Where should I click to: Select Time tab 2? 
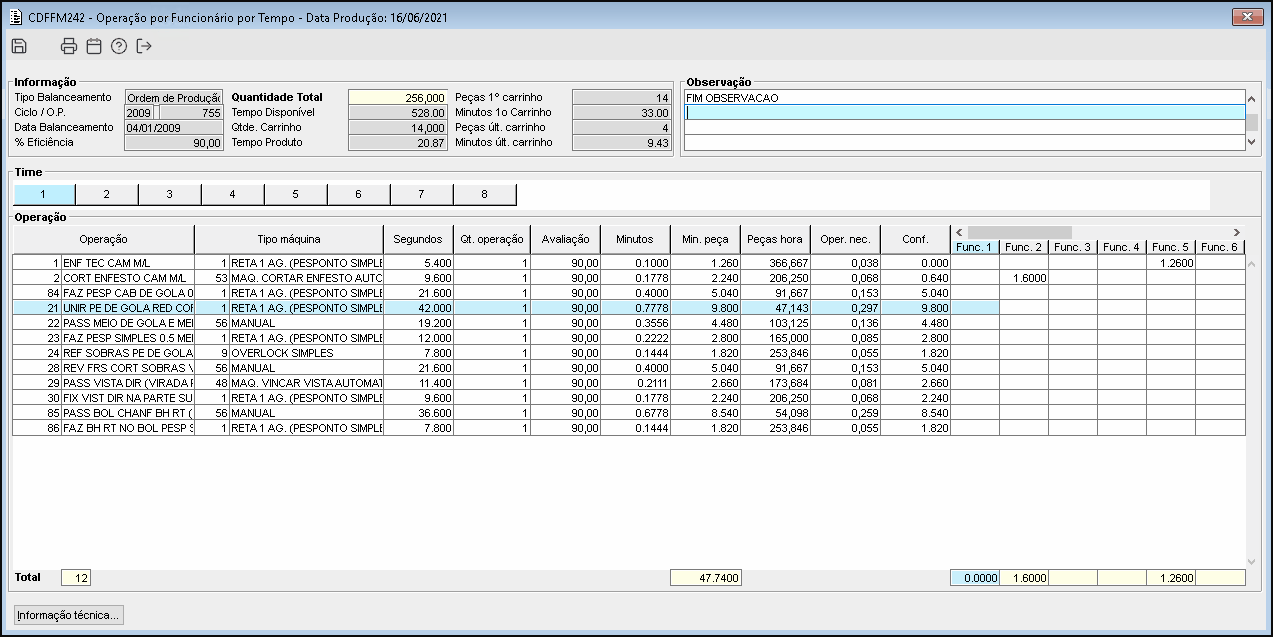[x=106, y=195]
